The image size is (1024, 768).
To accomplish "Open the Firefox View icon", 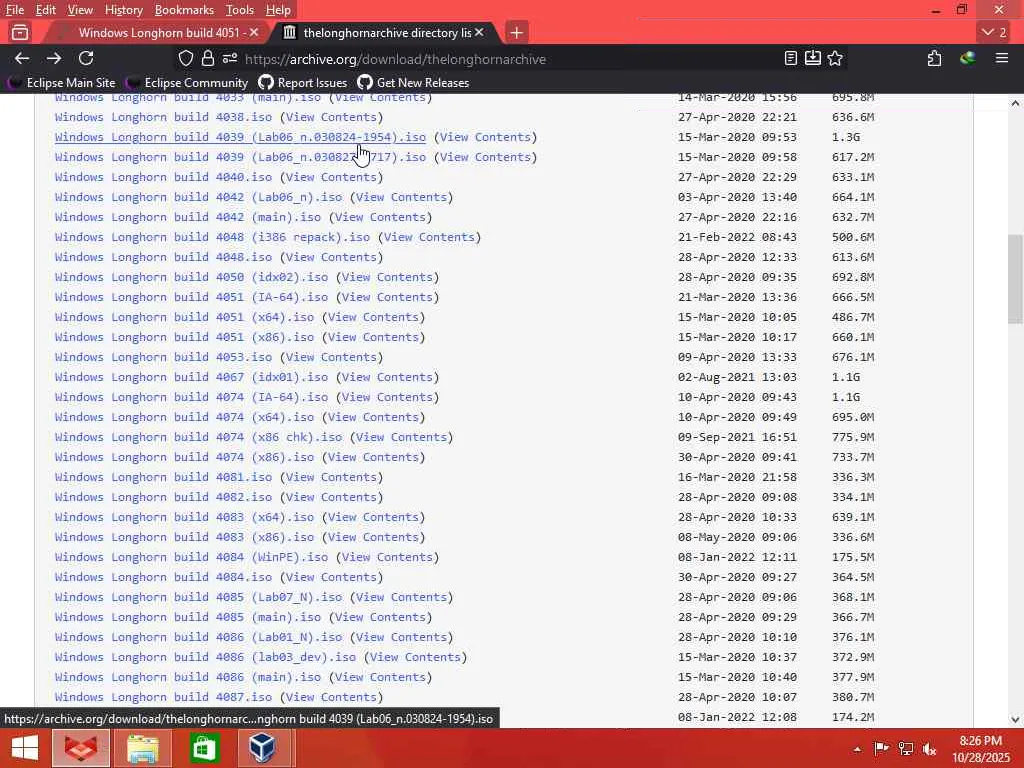I will pyautogui.click(x=20, y=32).
